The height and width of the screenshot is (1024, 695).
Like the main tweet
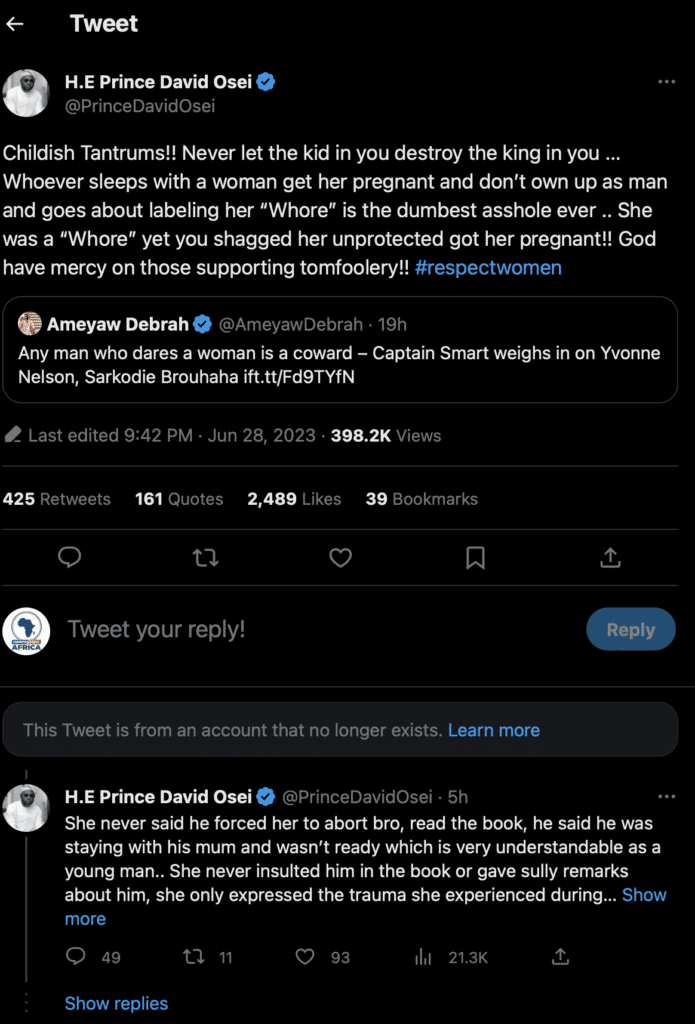[340, 557]
